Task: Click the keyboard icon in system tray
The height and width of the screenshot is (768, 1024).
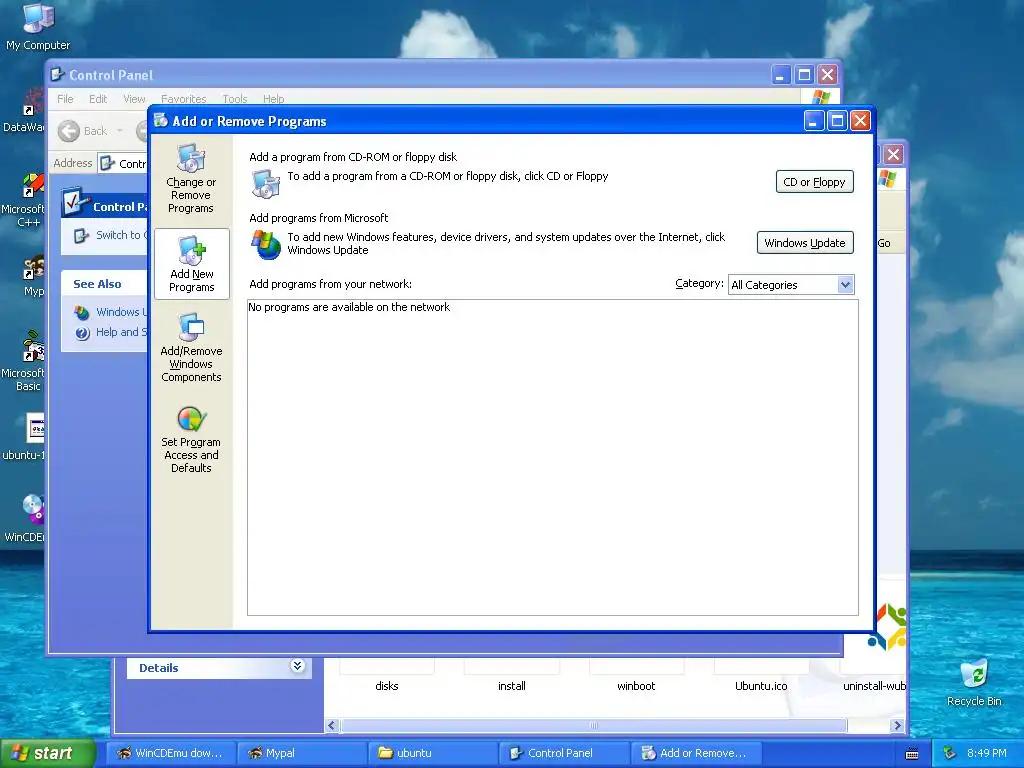Action: (x=912, y=754)
